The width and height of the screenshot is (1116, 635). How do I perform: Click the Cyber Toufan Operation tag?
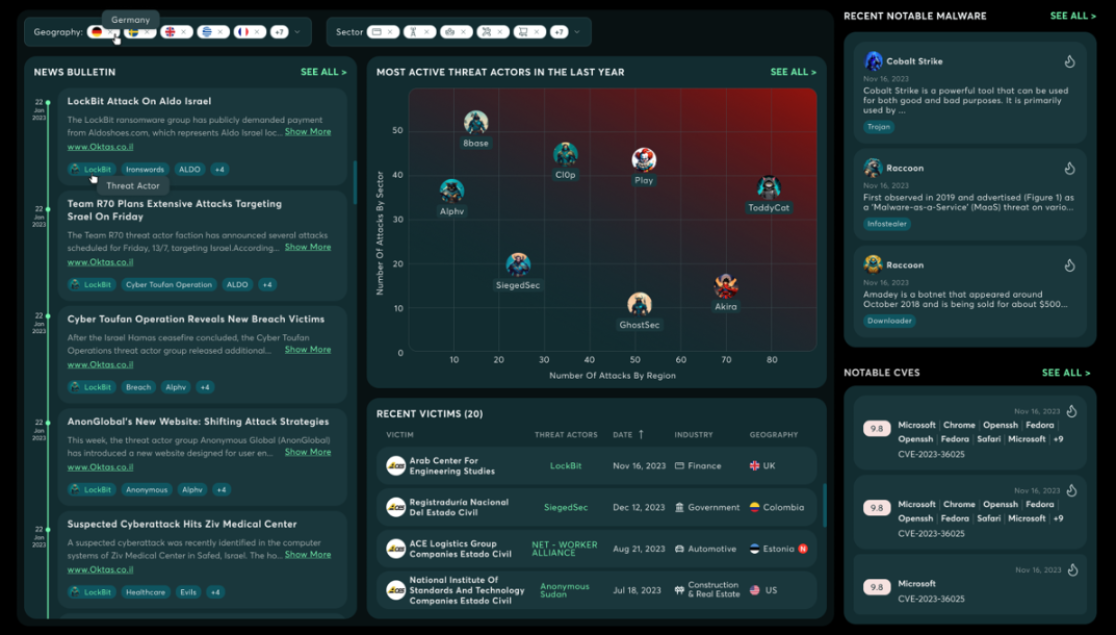(169, 285)
